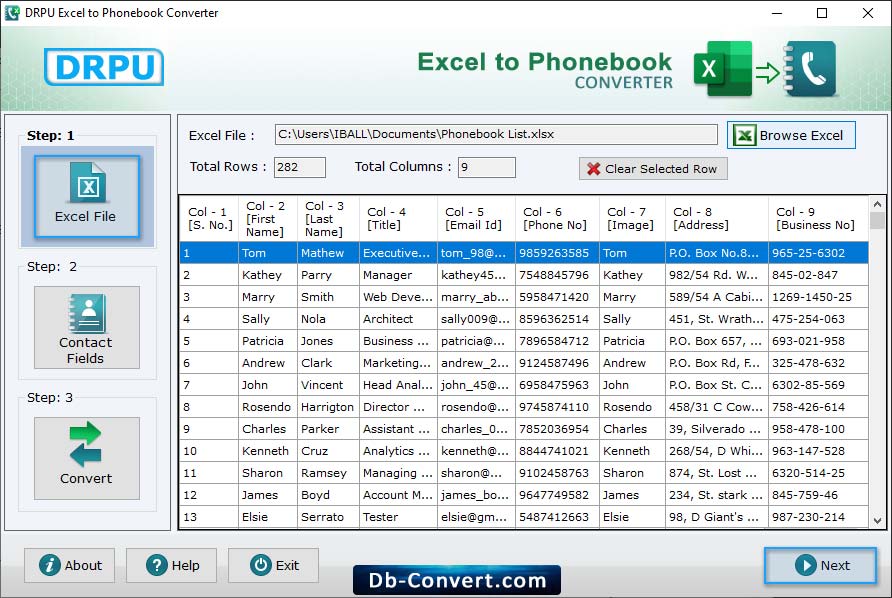The width and height of the screenshot is (892, 598).
Task: Click the Col - 9 [Business No] header
Action: pyautogui.click(x=818, y=218)
